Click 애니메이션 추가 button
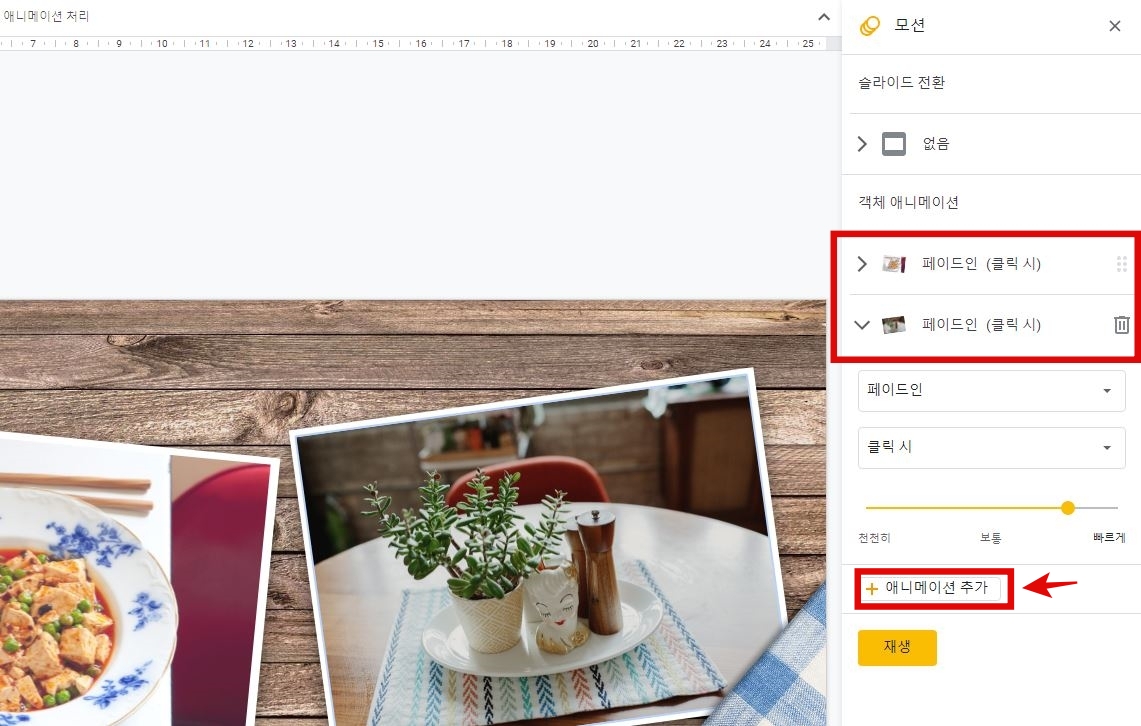 click(933, 589)
